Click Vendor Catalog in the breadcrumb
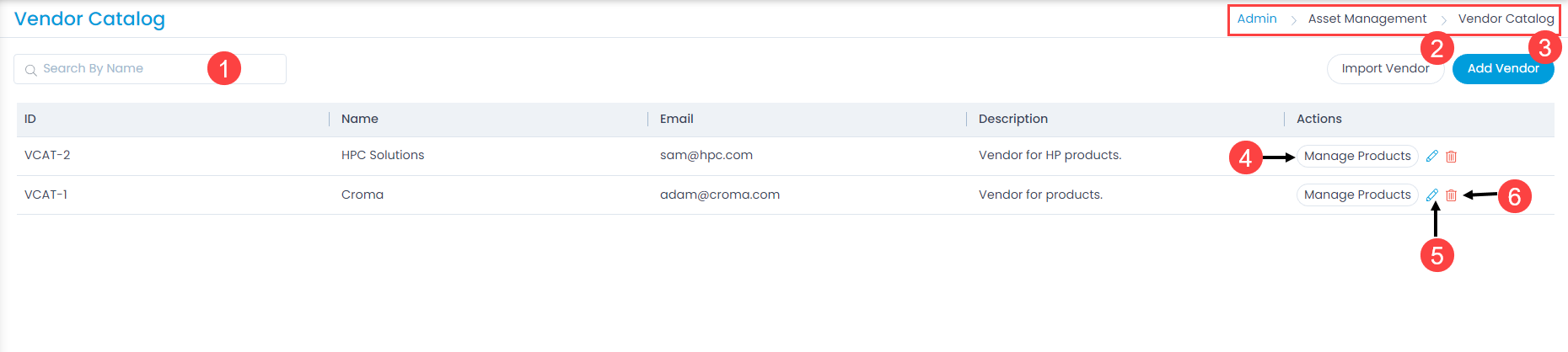Viewport: 1568px width, 352px height. pyautogui.click(x=1506, y=19)
